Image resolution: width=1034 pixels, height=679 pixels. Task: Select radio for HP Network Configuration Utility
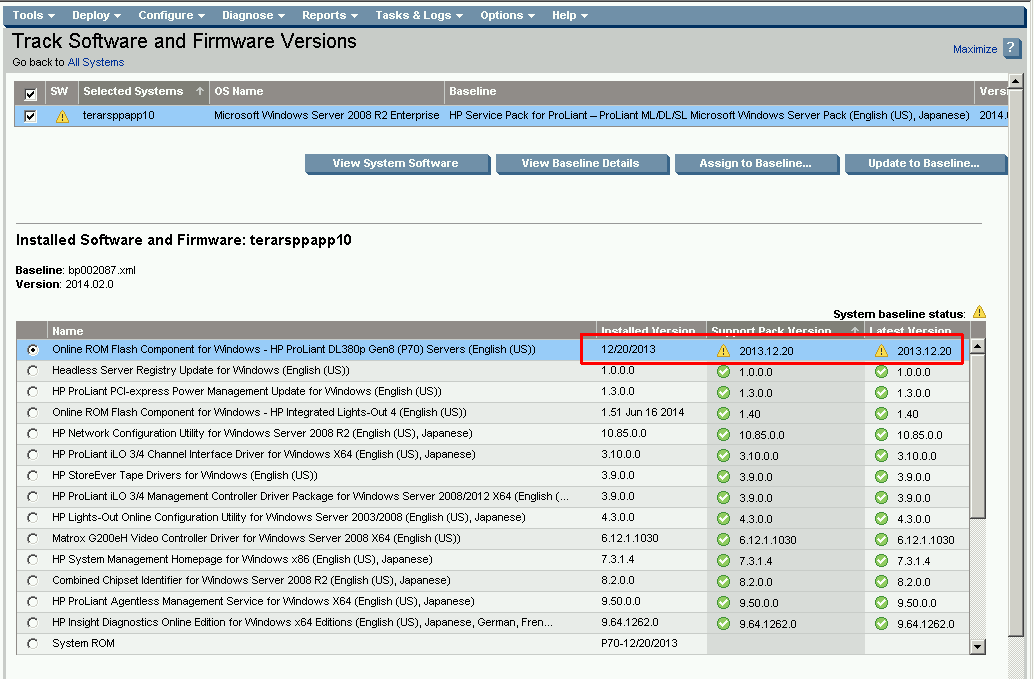[32, 434]
